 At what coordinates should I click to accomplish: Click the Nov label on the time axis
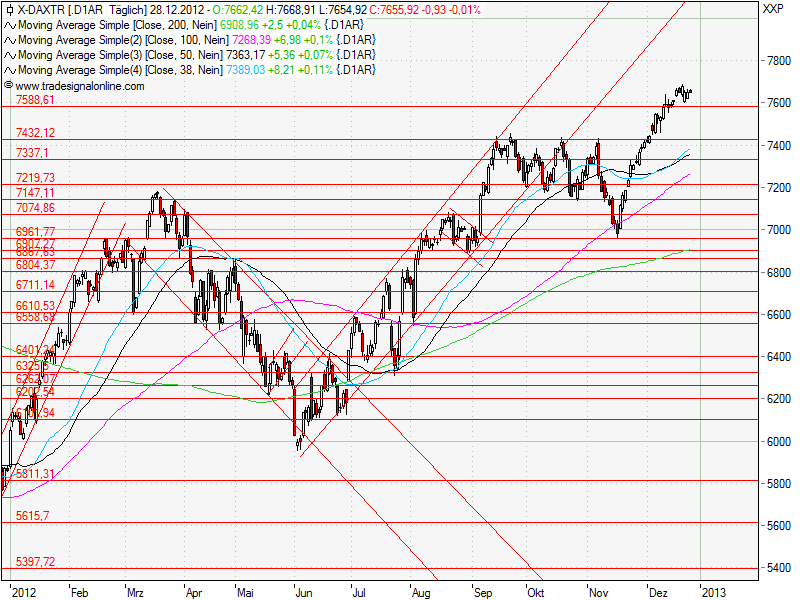(599, 592)
